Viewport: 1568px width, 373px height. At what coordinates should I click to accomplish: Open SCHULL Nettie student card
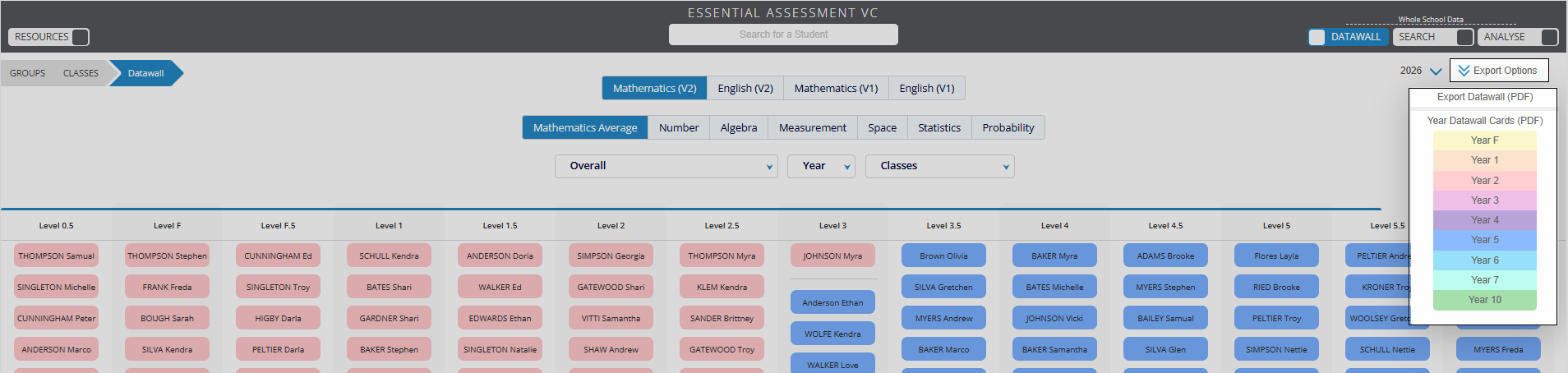pos(1388,349)
